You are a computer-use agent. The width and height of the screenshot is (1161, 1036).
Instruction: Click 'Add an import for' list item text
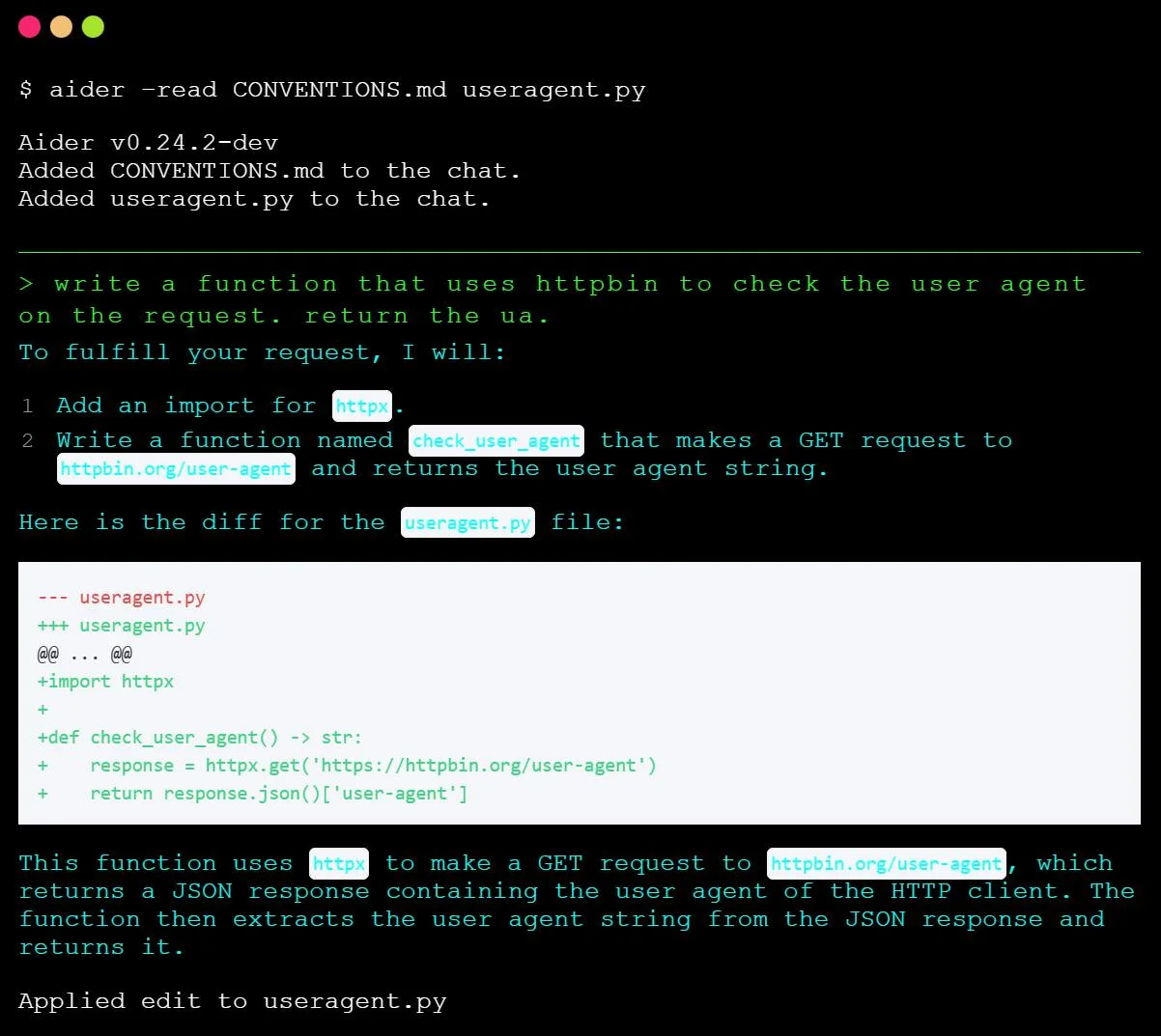(186, 406)
